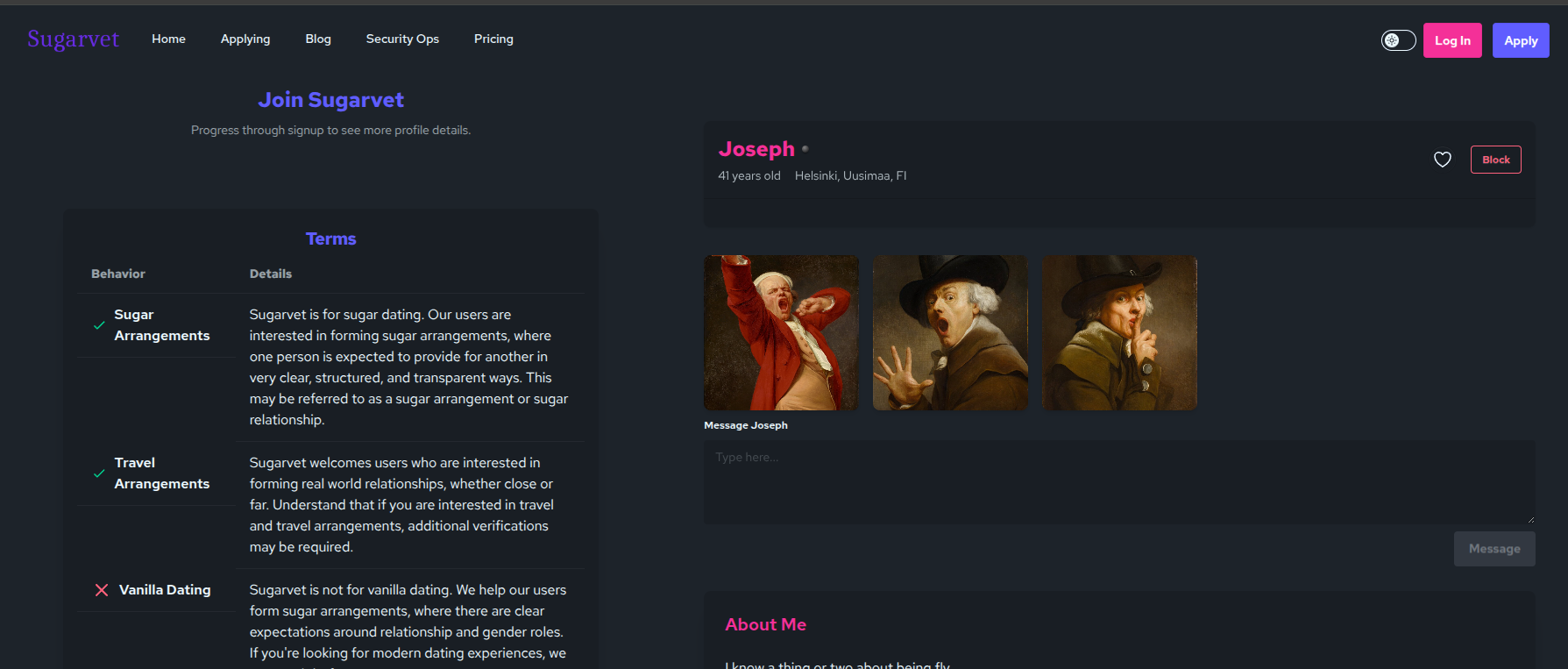
Task: Click the 'Terms' table heading
Action: (330, 238)
